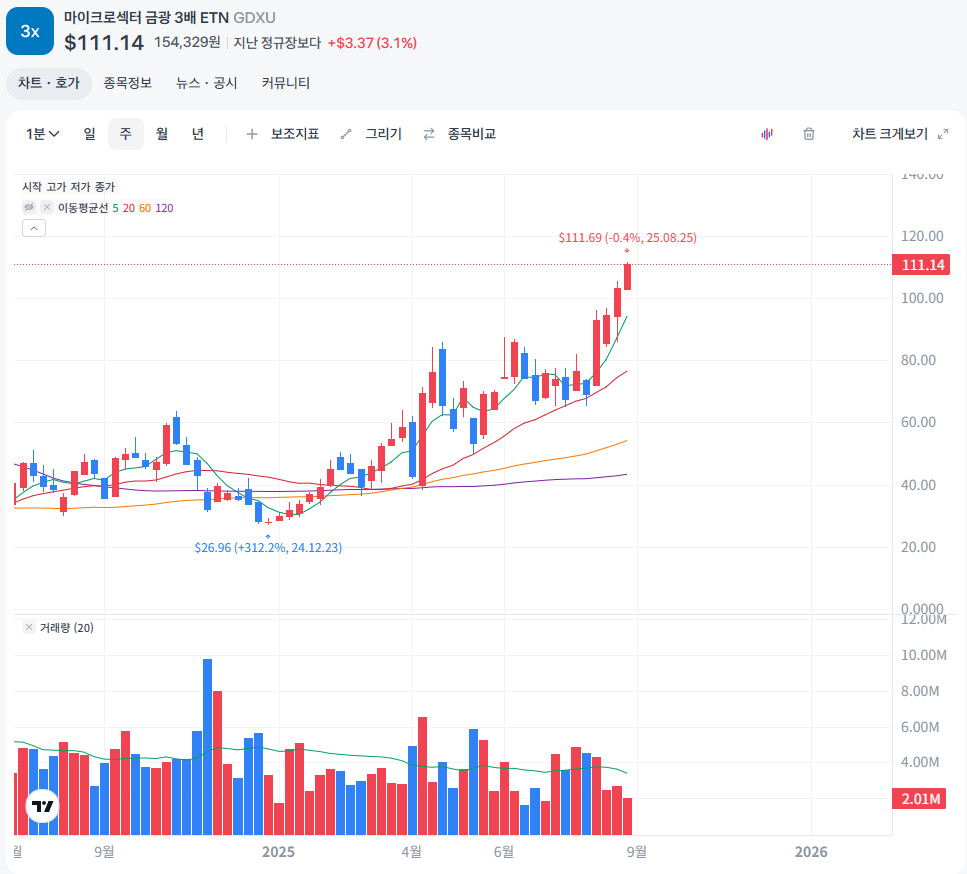Viewport: 967px width, 874px height.
Task: Click the 20 moving average color label
Action: (129, 208)
